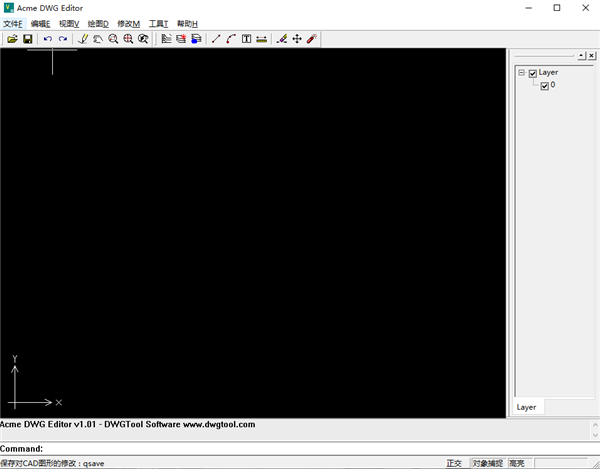Toggle the root Layer checkbox
Image resolution: width=600 pixels, height=469 pixels.
point(533,73)
